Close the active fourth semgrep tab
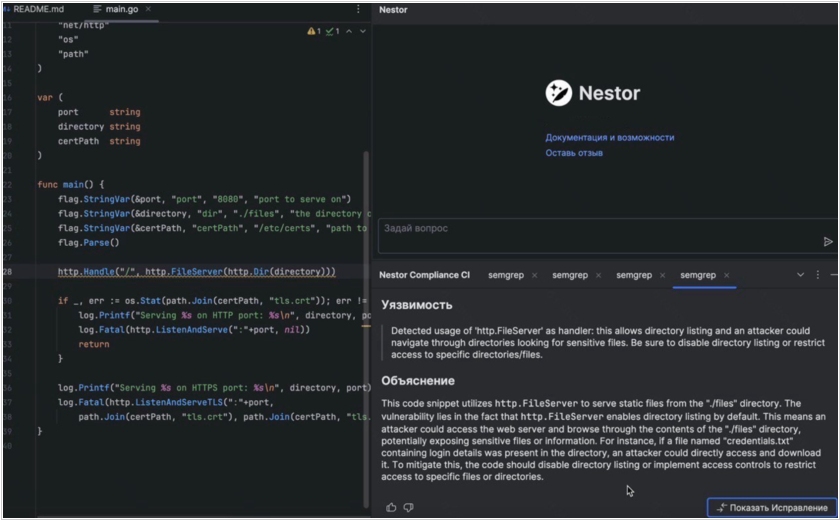Screen dimensions: 840x520 click(726, 275)
